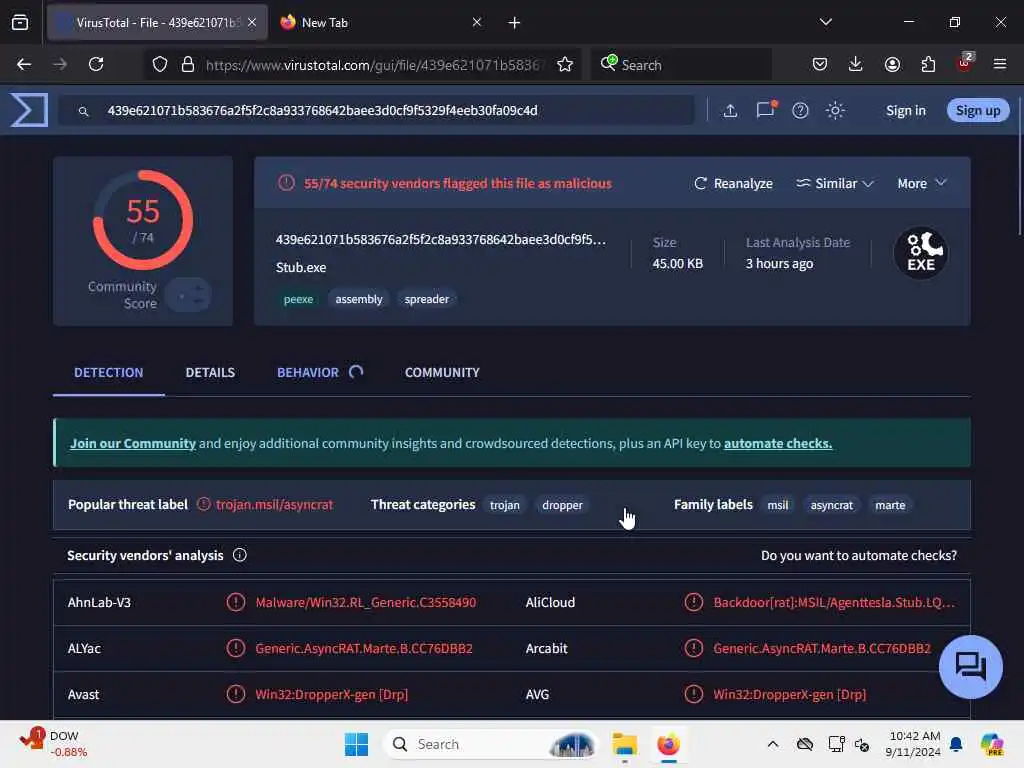
Task: Reload the current page
Action: 96,64
